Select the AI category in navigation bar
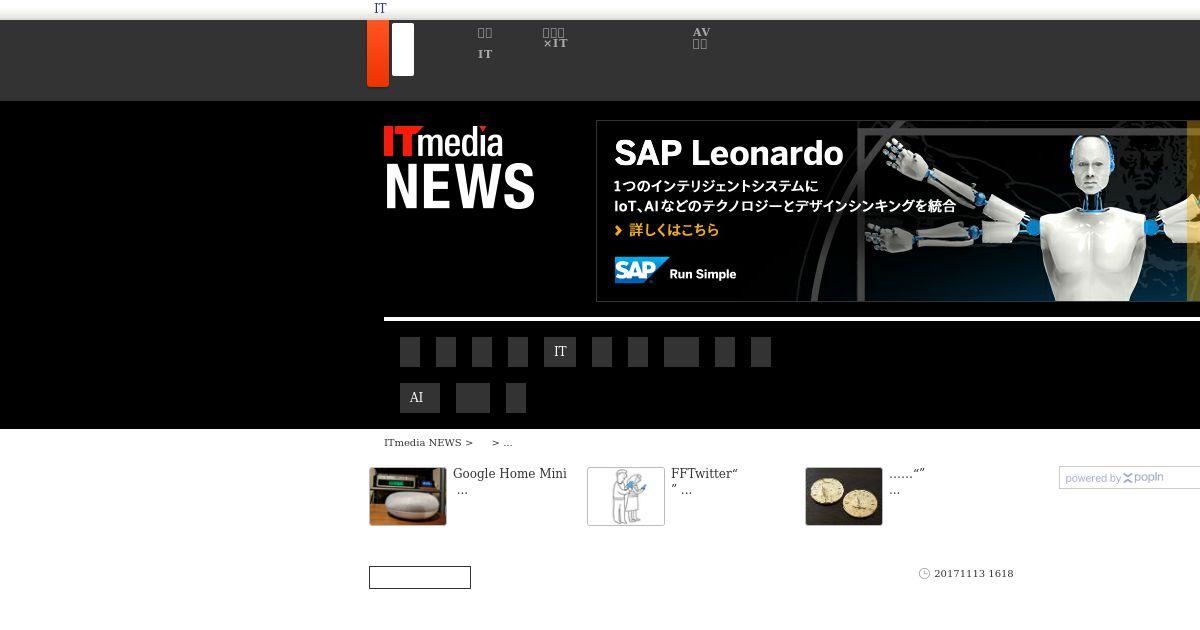Image resolution: width=1200 pixels, height=630 pixels. 420,398
